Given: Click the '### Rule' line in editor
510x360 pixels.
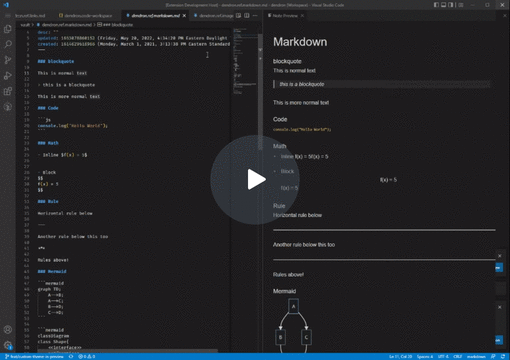Looking at the screenshot, I should pyautogui.click(x=48, y=201).
